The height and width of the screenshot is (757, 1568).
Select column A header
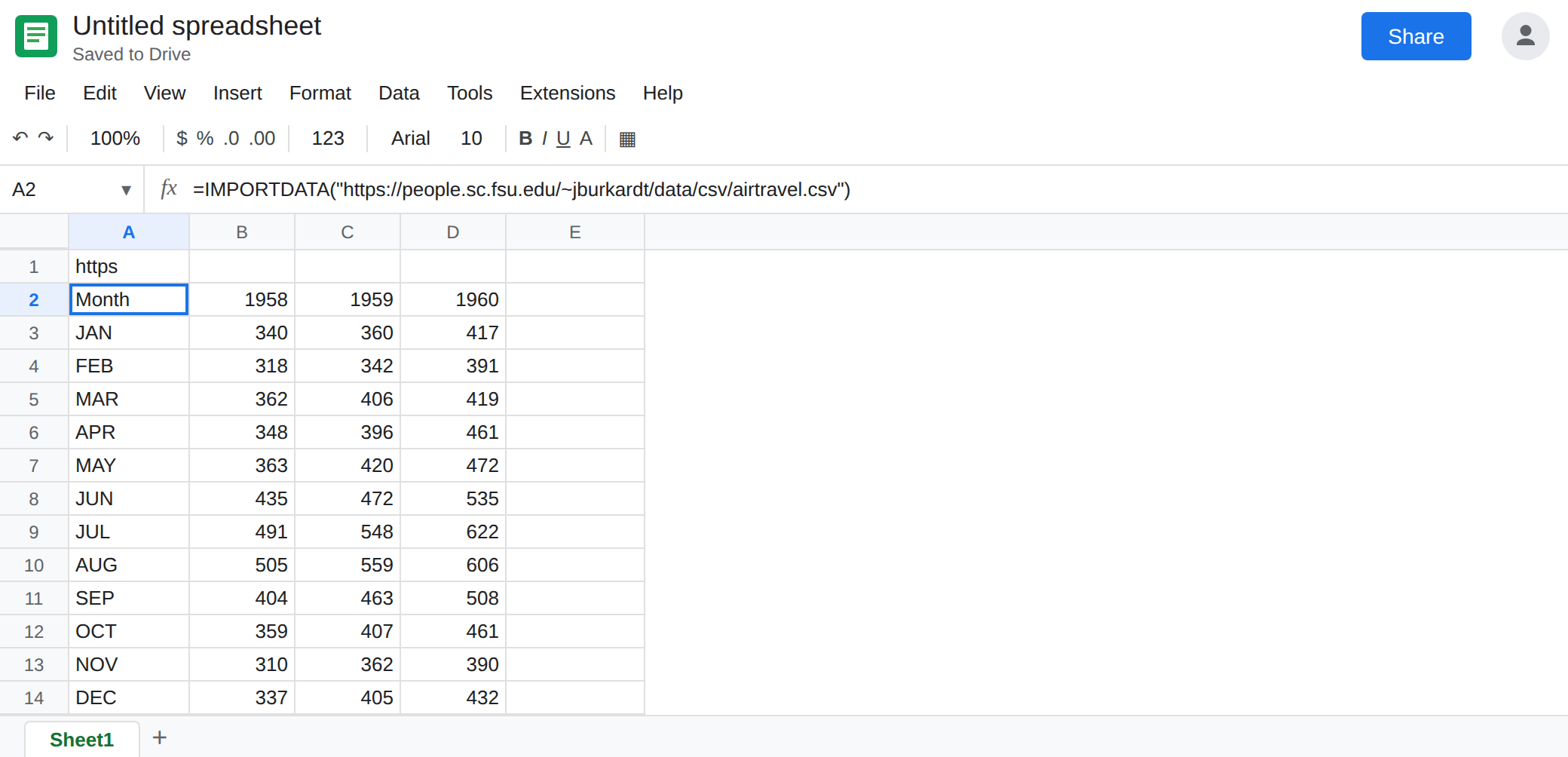pyautogui.click(x=129, y=232)
